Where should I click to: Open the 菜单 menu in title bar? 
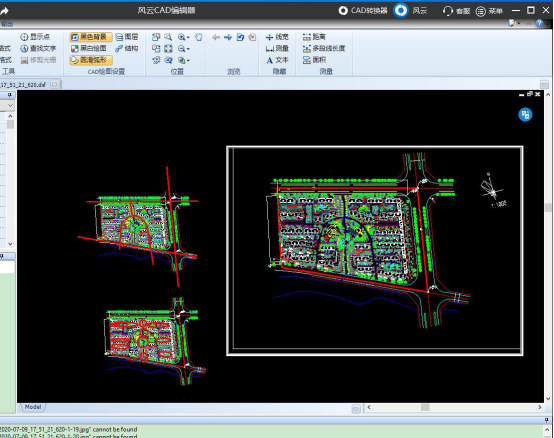tap(489, 11)
